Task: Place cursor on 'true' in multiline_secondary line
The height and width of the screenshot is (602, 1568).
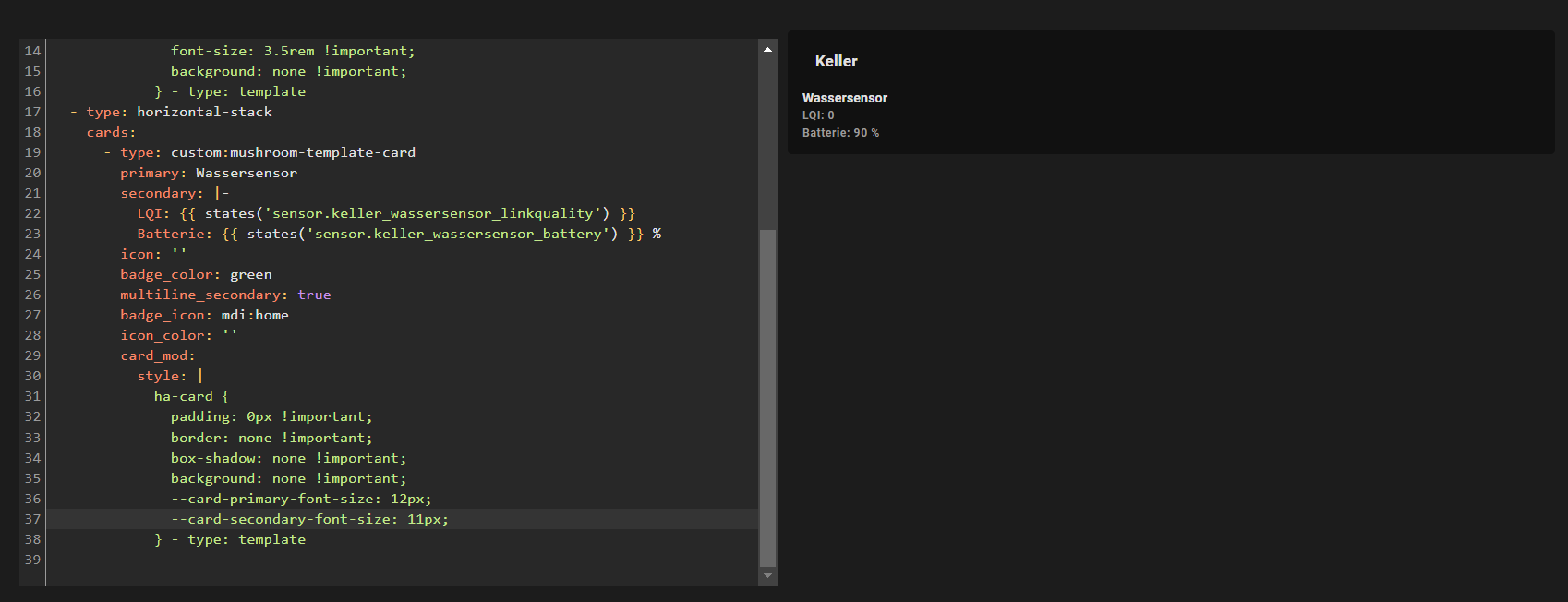Action: coord(314,295)
